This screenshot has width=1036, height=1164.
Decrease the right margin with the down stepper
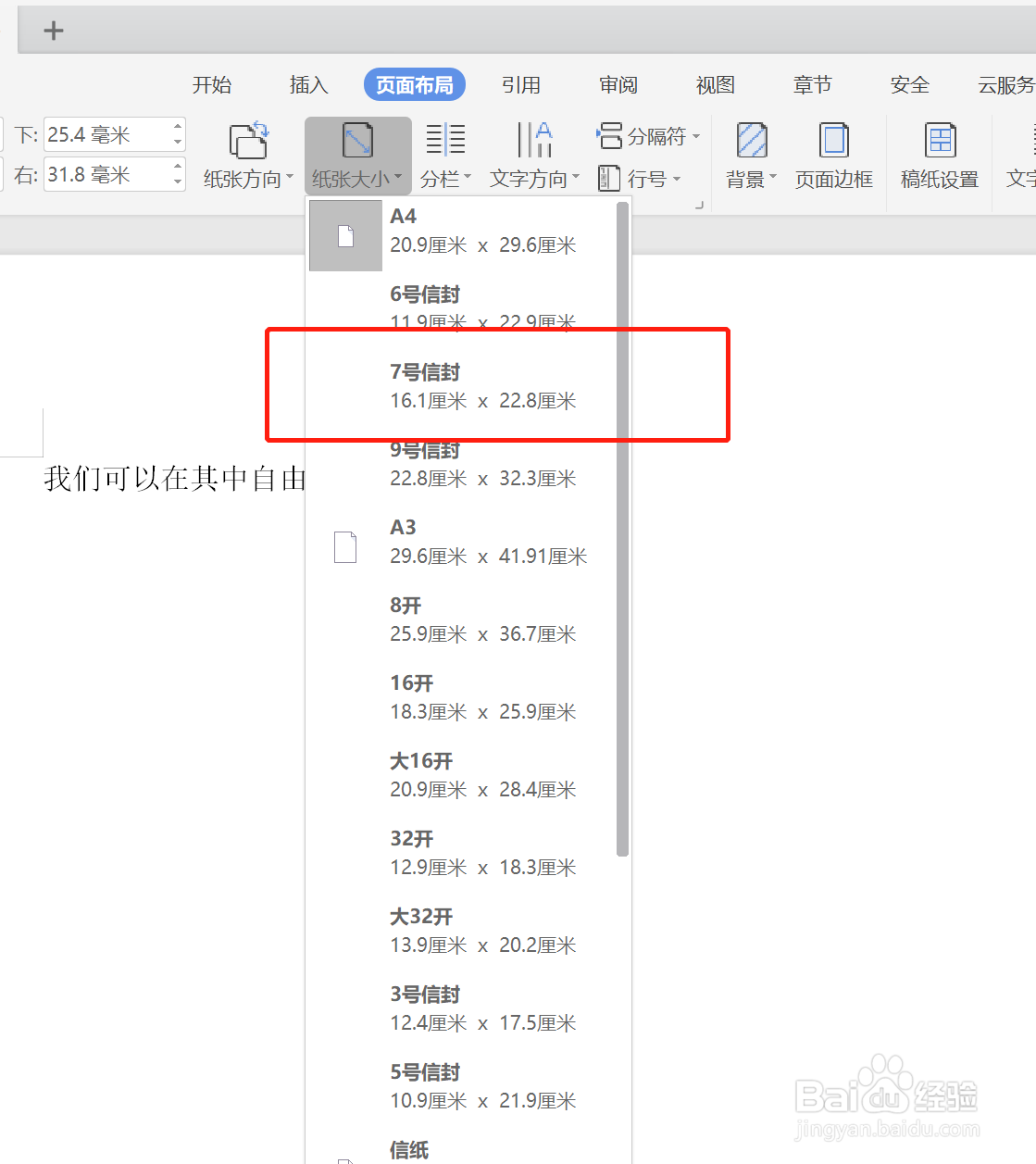(x=178, y=181)
